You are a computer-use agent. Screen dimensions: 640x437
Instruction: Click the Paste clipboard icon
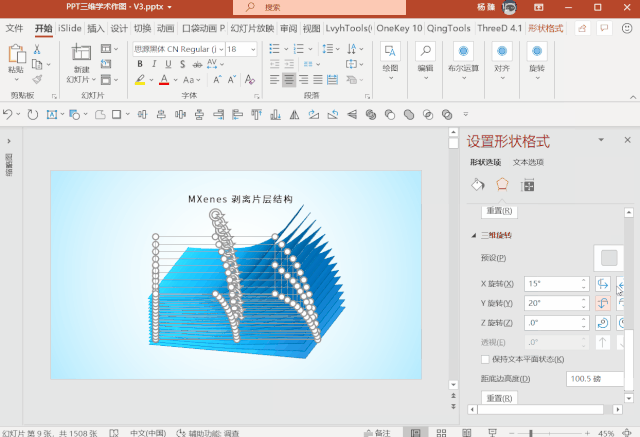click(16, 54)
